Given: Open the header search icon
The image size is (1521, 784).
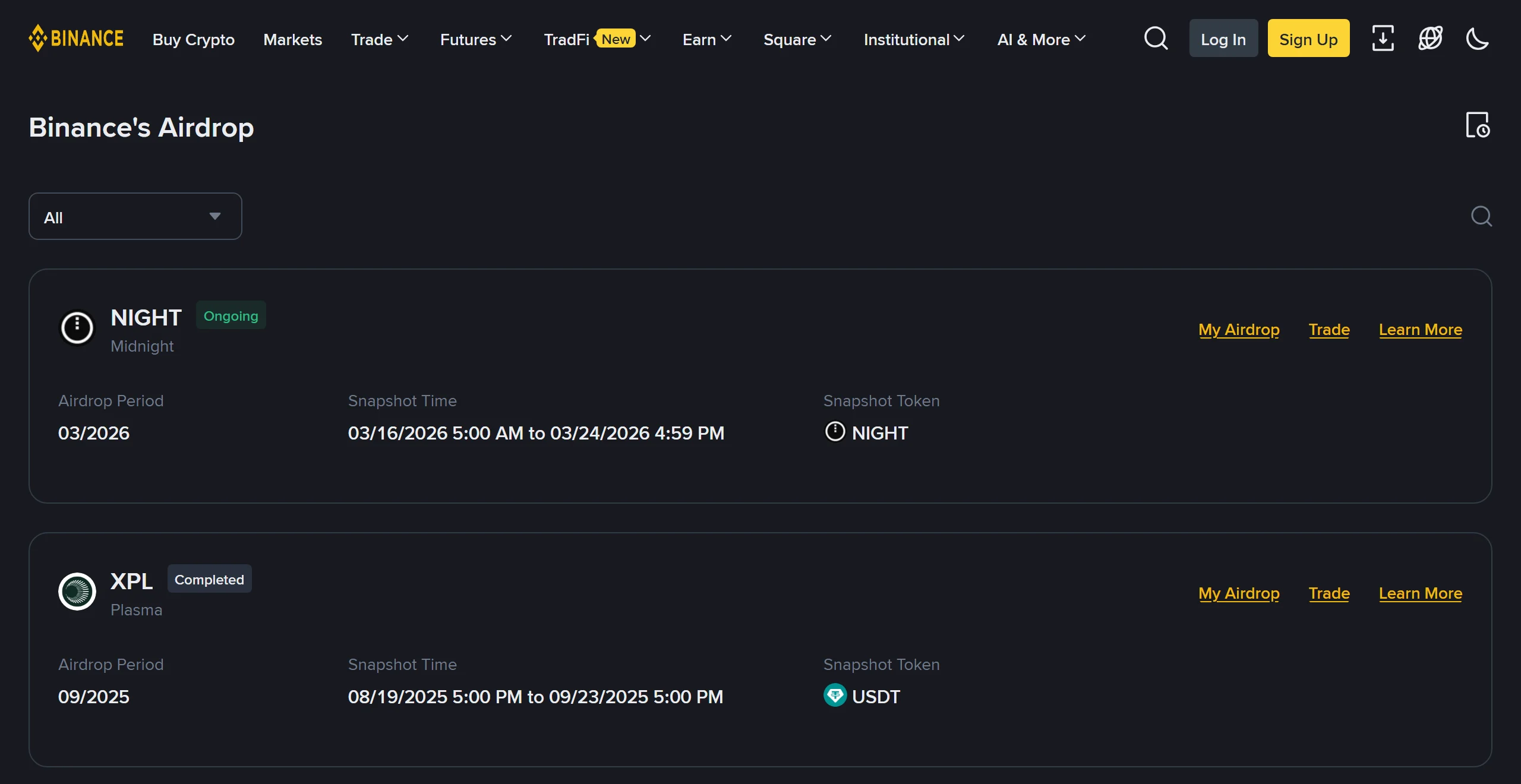Looking at the screenshot, I should point(1156,39).
